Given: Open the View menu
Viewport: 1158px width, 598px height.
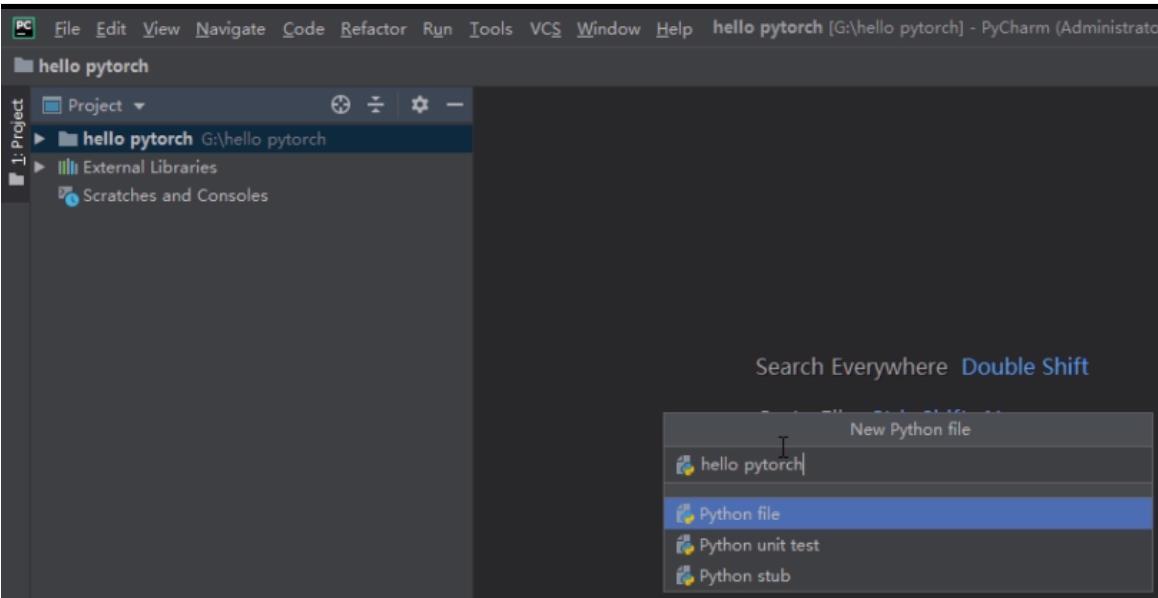Looking at the screenshot, I should 161,30.
